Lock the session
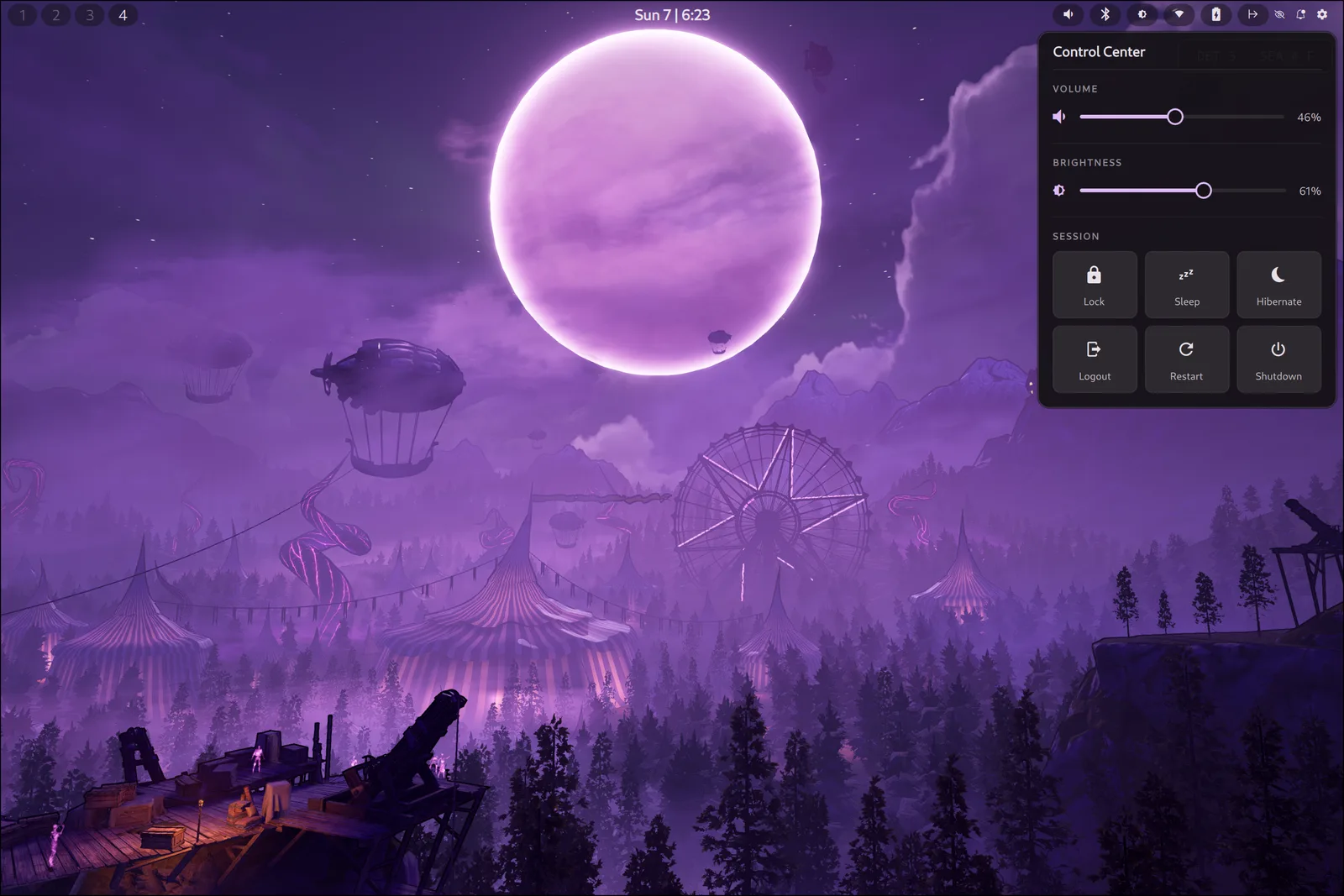This screenshot has width=1344, height=896. [x=1095, y=285]
